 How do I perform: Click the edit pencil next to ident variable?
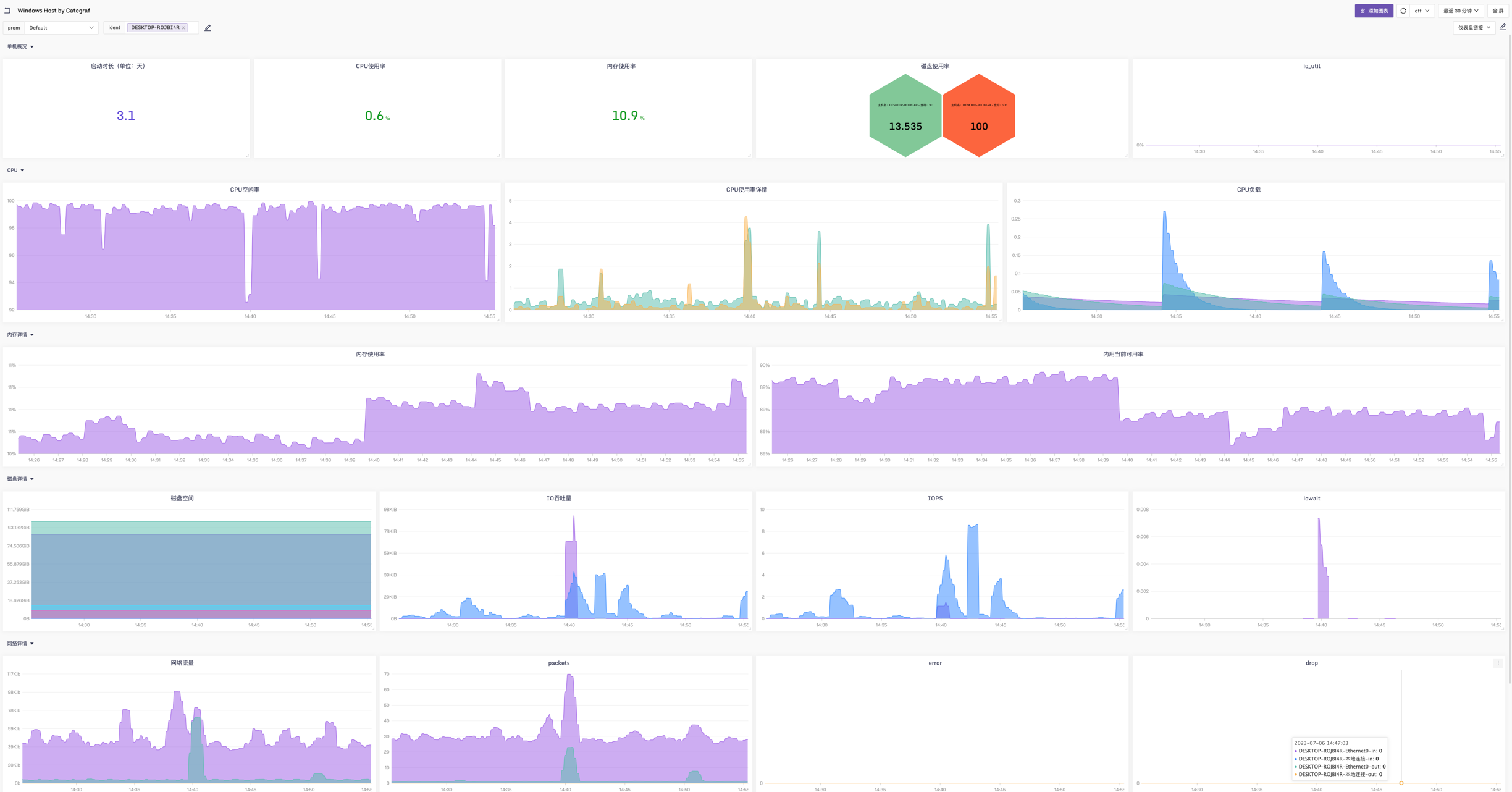[x=208, y=28]
